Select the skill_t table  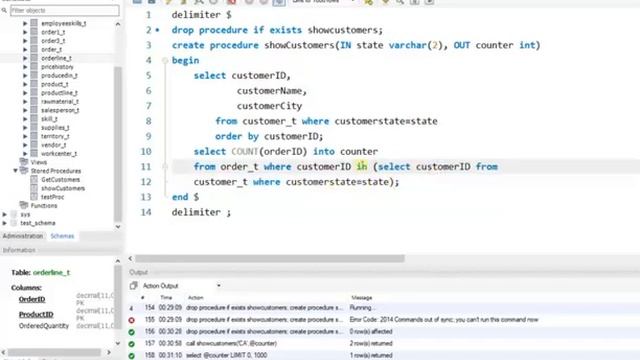49,119
